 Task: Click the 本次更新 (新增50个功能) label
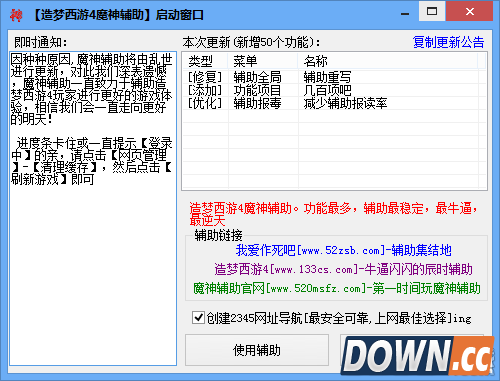click(x=251, y=42)
